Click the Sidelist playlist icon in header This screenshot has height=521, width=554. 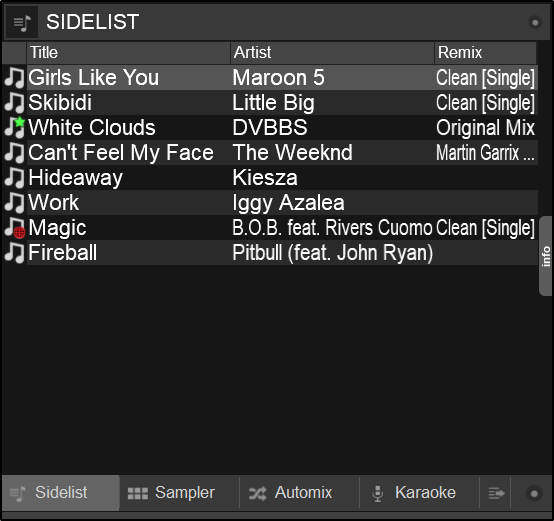pos(22,22)
